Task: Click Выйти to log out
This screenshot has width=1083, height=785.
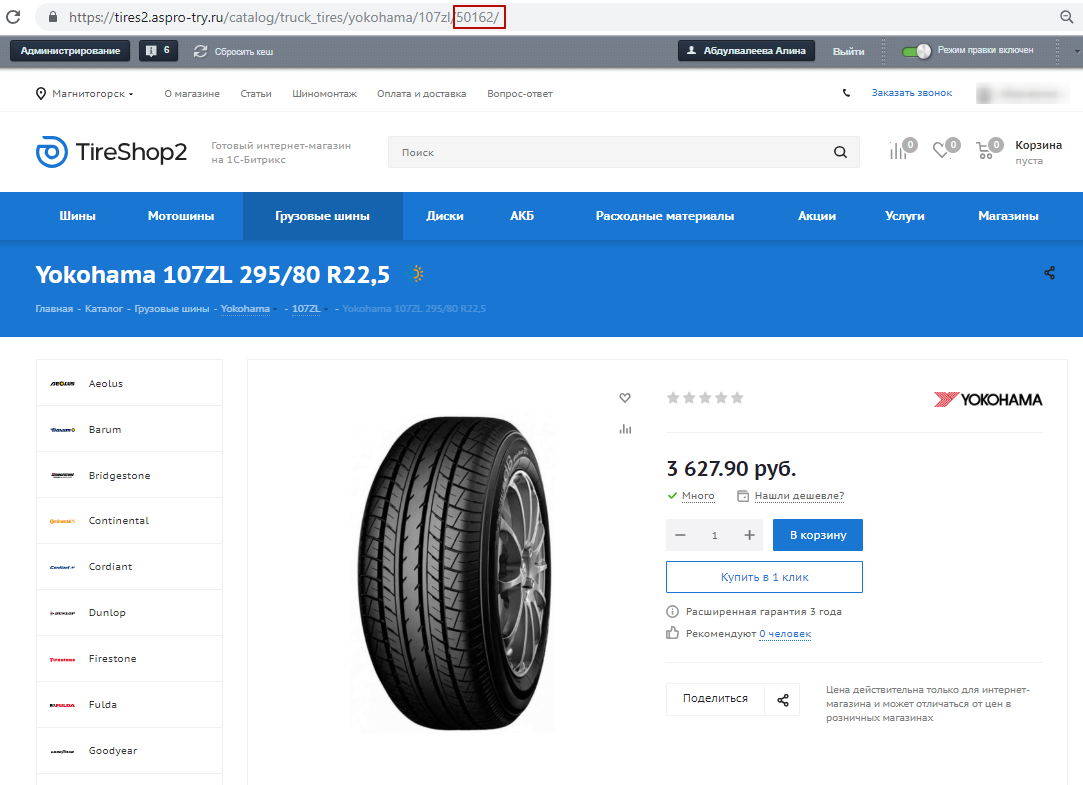Action: tap(848, 51)
